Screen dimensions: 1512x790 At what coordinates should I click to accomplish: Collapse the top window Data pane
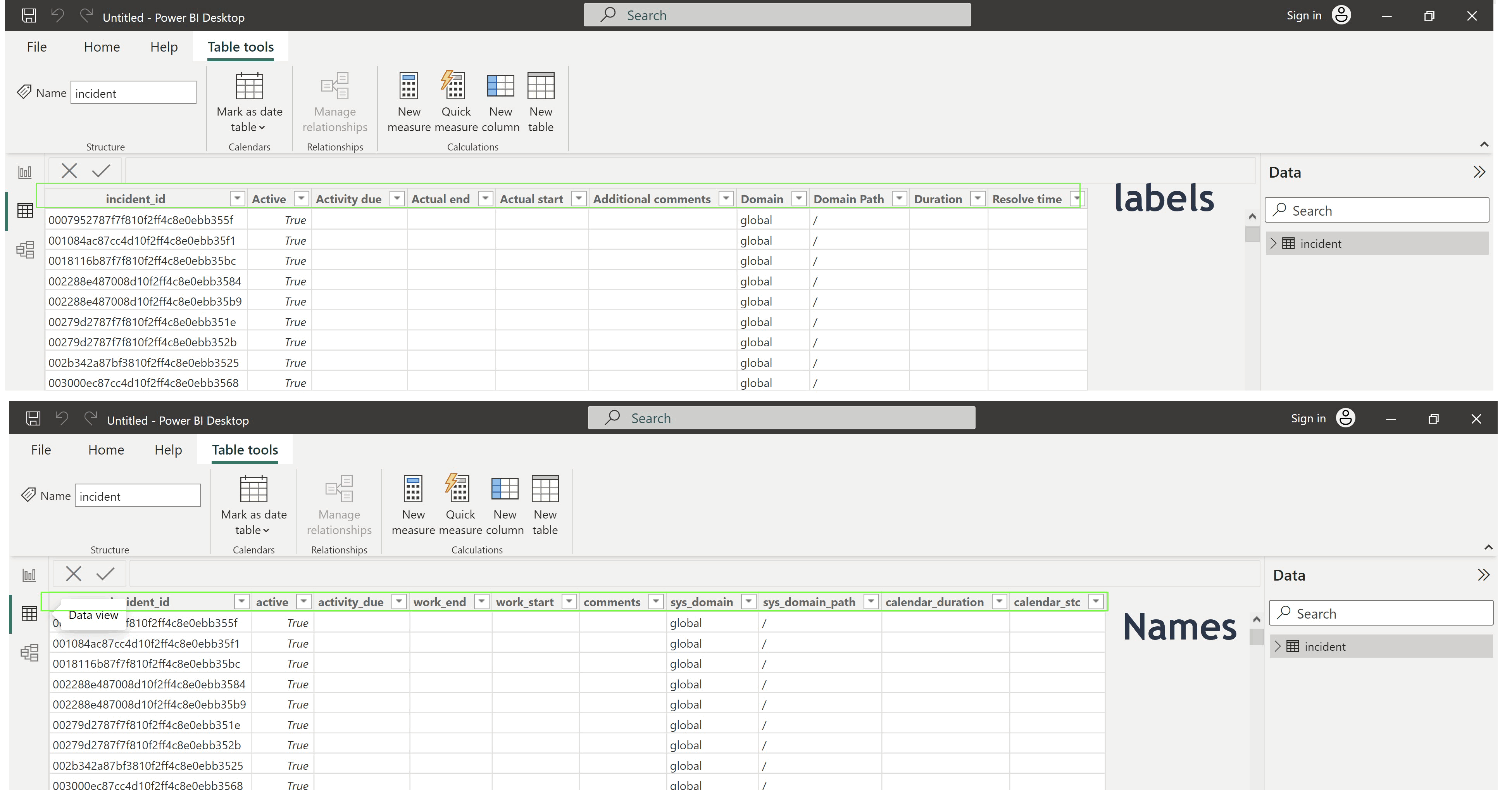point(1479,172)
